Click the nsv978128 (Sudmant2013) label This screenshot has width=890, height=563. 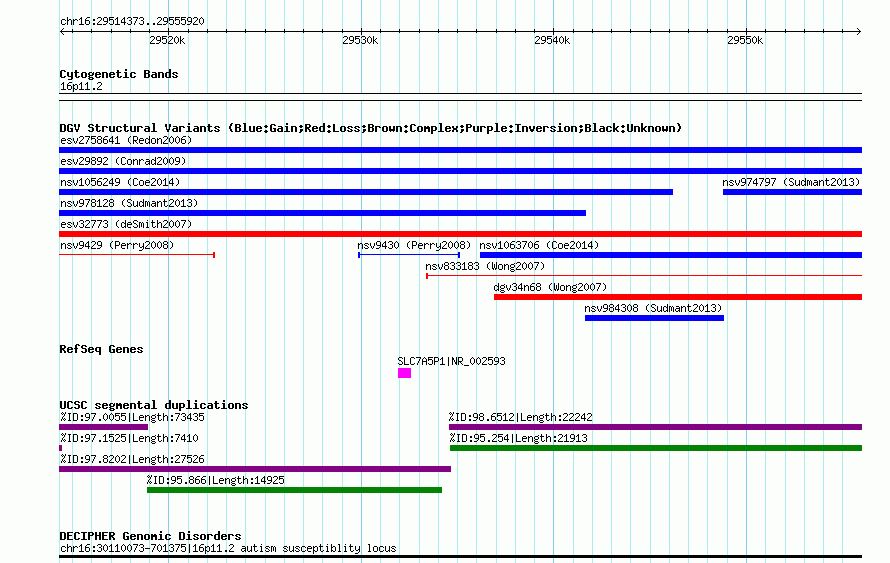[129, 203]
